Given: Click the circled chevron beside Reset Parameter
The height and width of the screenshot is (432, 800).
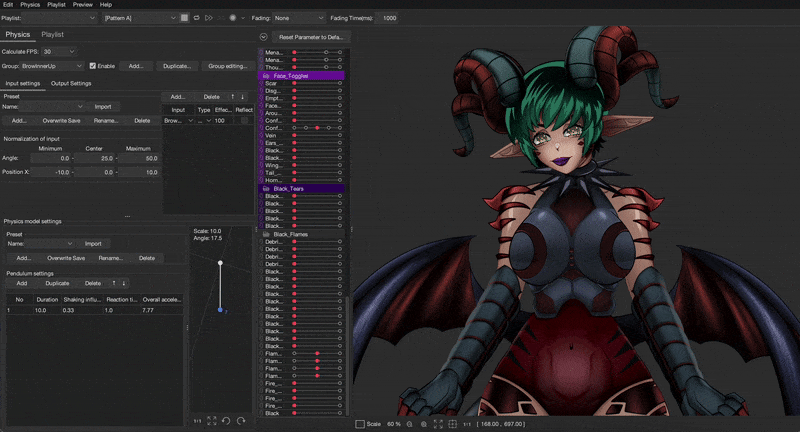Looking at the screenshot, I should 263,37.
